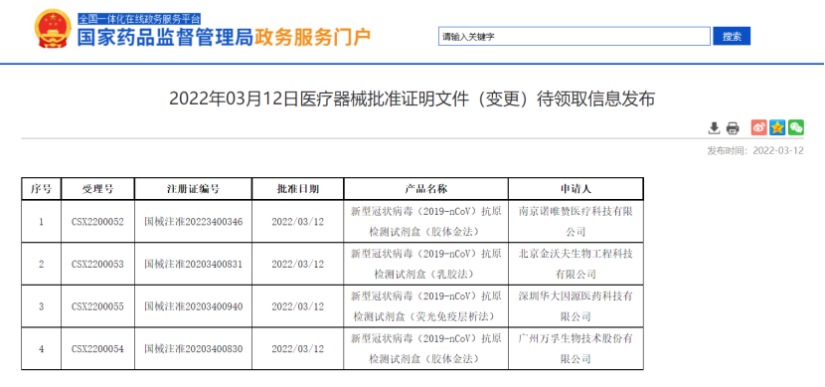Click the 国家药品监督管理局 site title
The image size is (825, 387).
pyautogui.click(x=166, y=37)
